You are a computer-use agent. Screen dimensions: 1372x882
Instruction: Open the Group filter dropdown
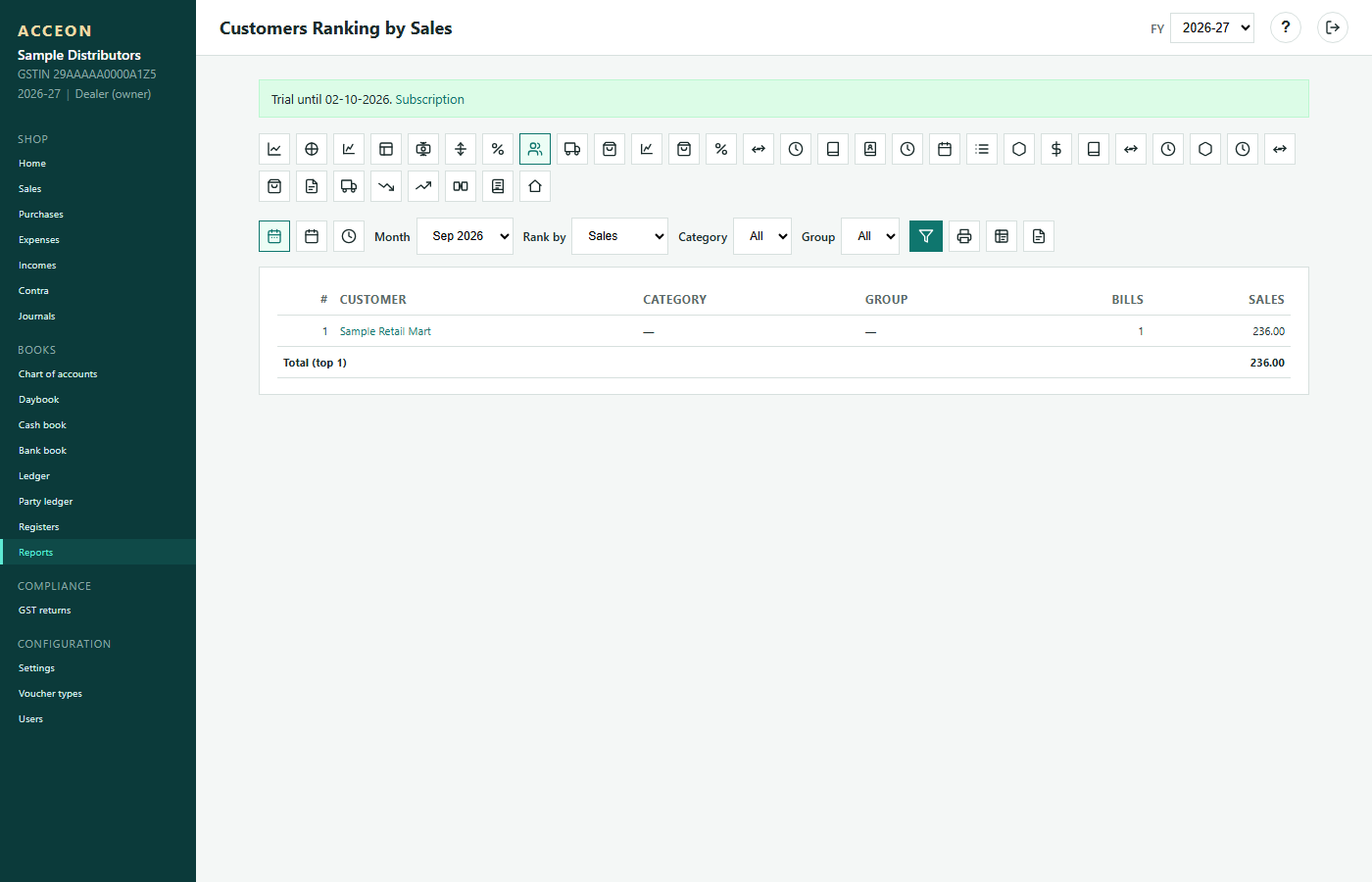coord(870,236)
